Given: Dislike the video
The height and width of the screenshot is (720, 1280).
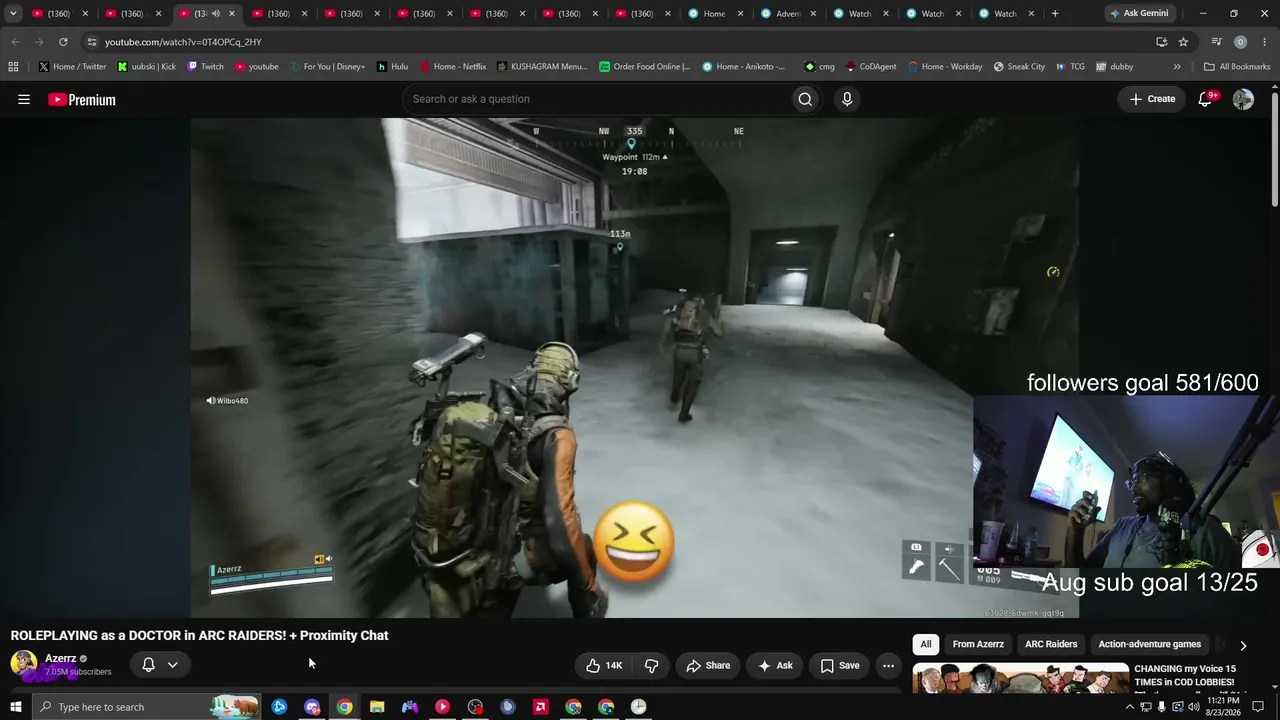Looking at the screenshot, I should (x=651, y=665).
